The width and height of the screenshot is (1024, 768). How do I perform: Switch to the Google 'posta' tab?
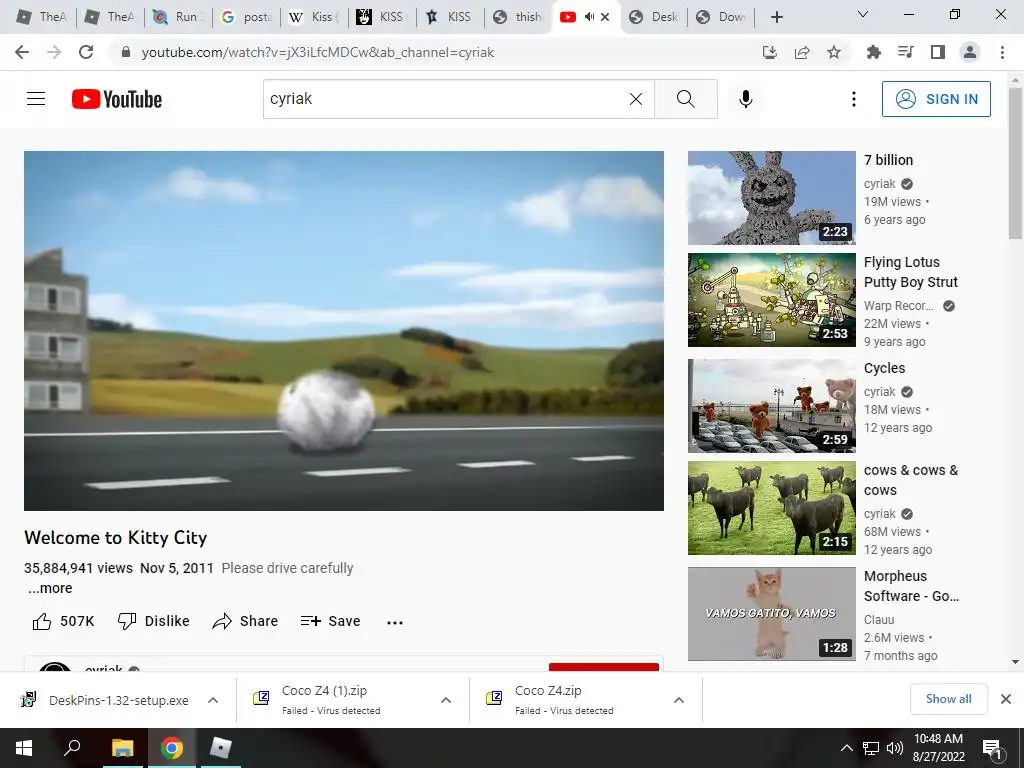(246, 17)
